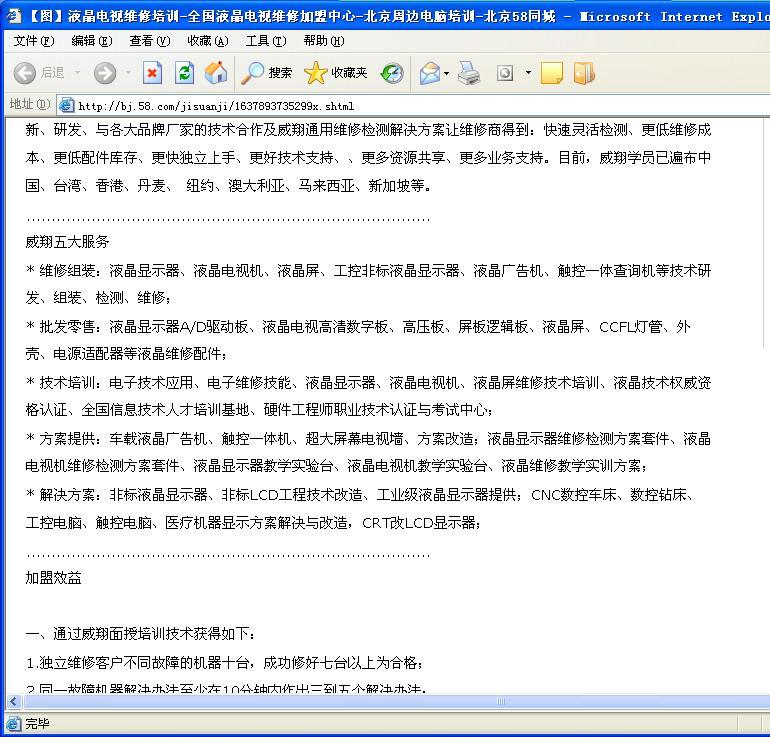Click the Forward arrow button

tap(104, 73)
